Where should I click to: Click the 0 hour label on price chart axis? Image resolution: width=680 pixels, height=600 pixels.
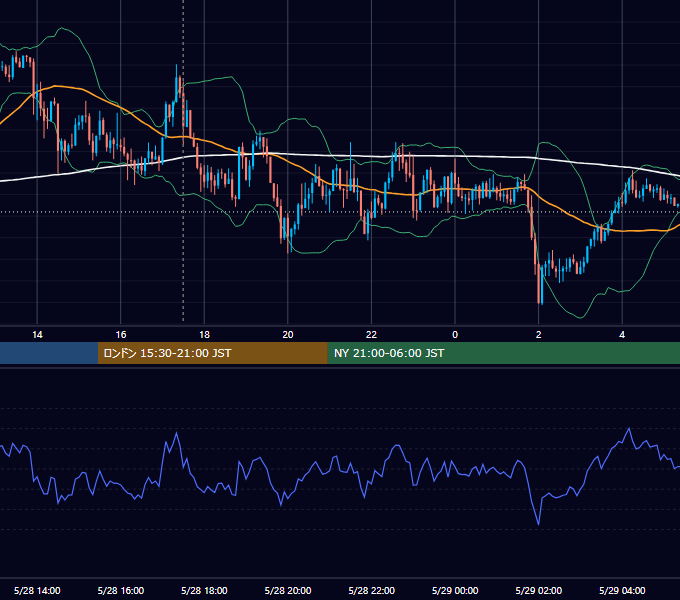(455, 335)
